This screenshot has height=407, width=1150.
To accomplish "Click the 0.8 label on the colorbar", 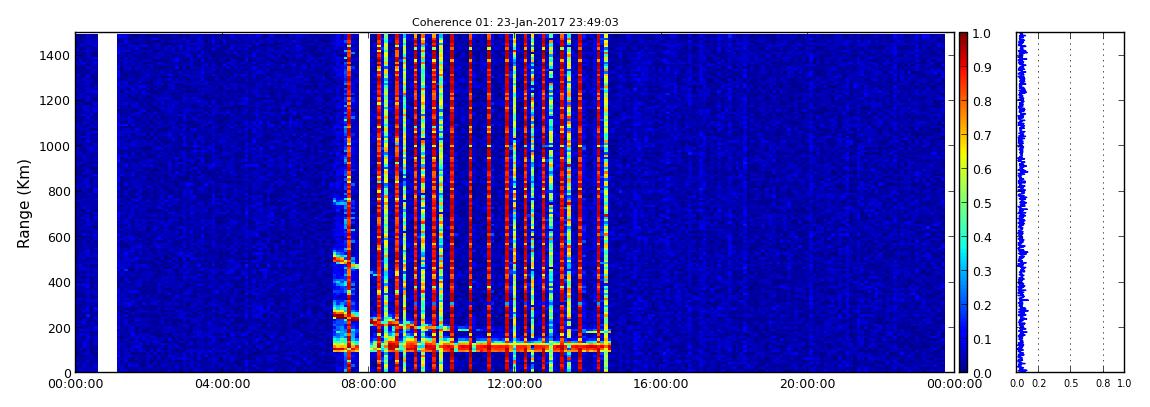I will tap(981, 101).
